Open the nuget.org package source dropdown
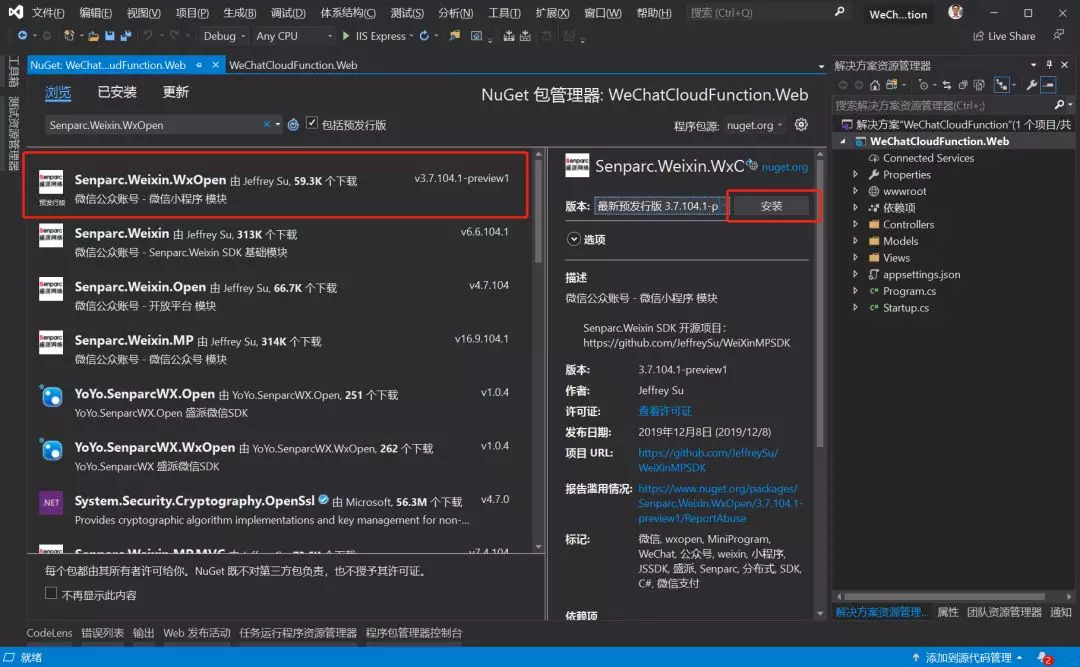The image size is (1080, 667). pyautogui.click(x=754, y=125)
